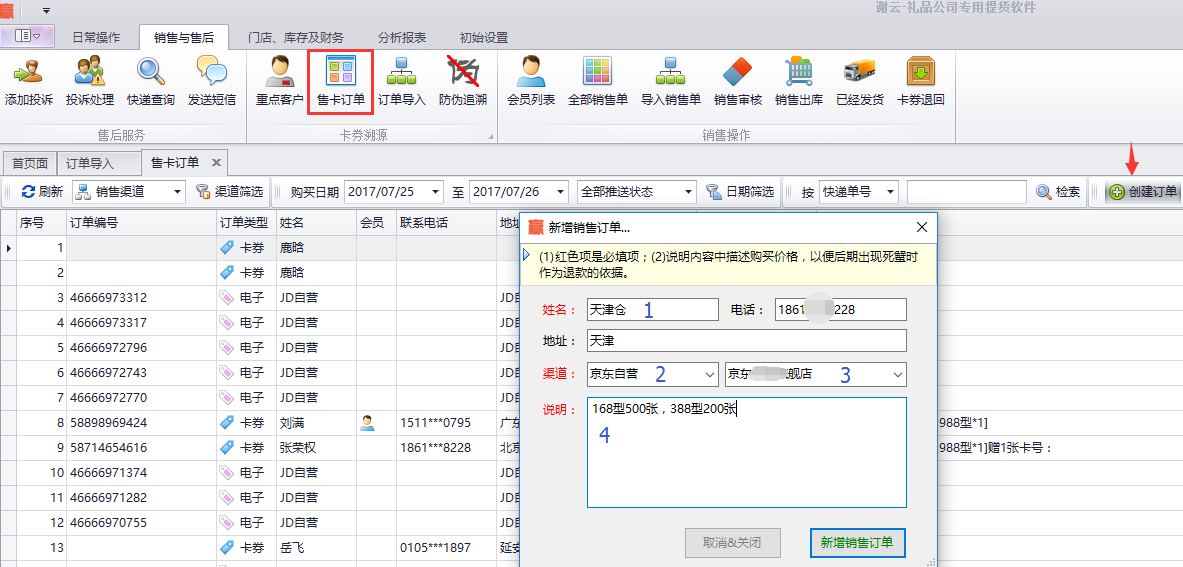Image resolution: width=1183 pixels, height=567 pixels.
Task: Select the 岳飞 name cell
Action: tap(316, 547)
